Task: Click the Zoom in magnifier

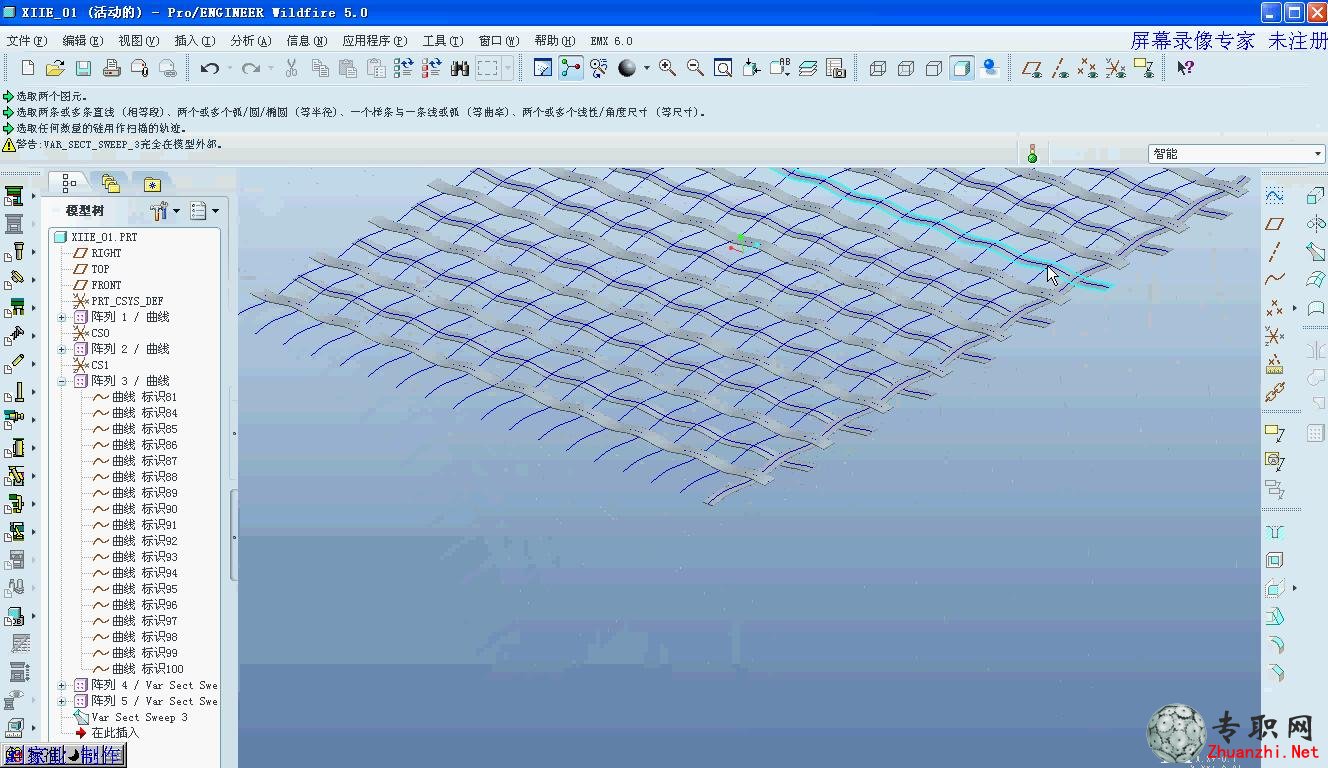Action: 667,68
